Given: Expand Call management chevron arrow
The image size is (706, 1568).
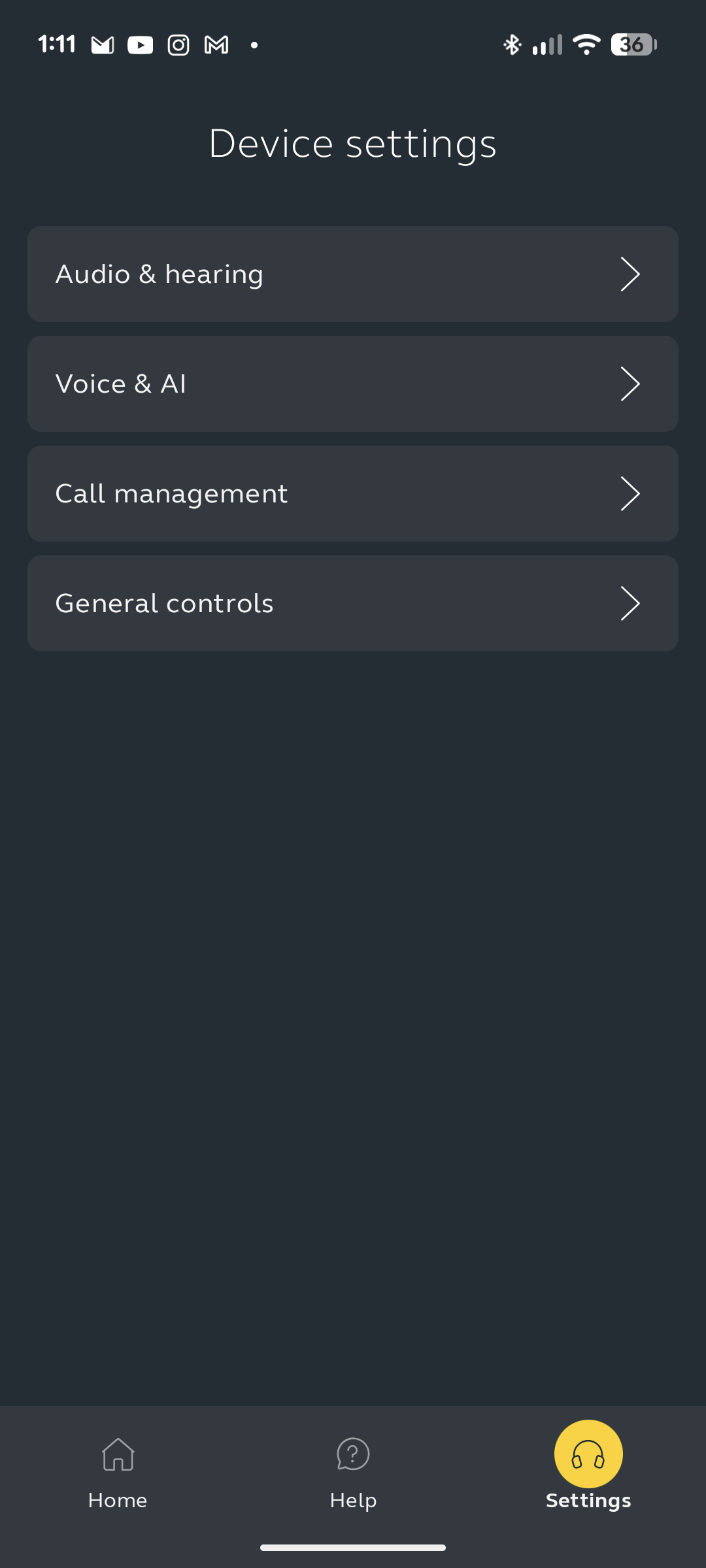Looking at the screenshot, I should 630,493.
